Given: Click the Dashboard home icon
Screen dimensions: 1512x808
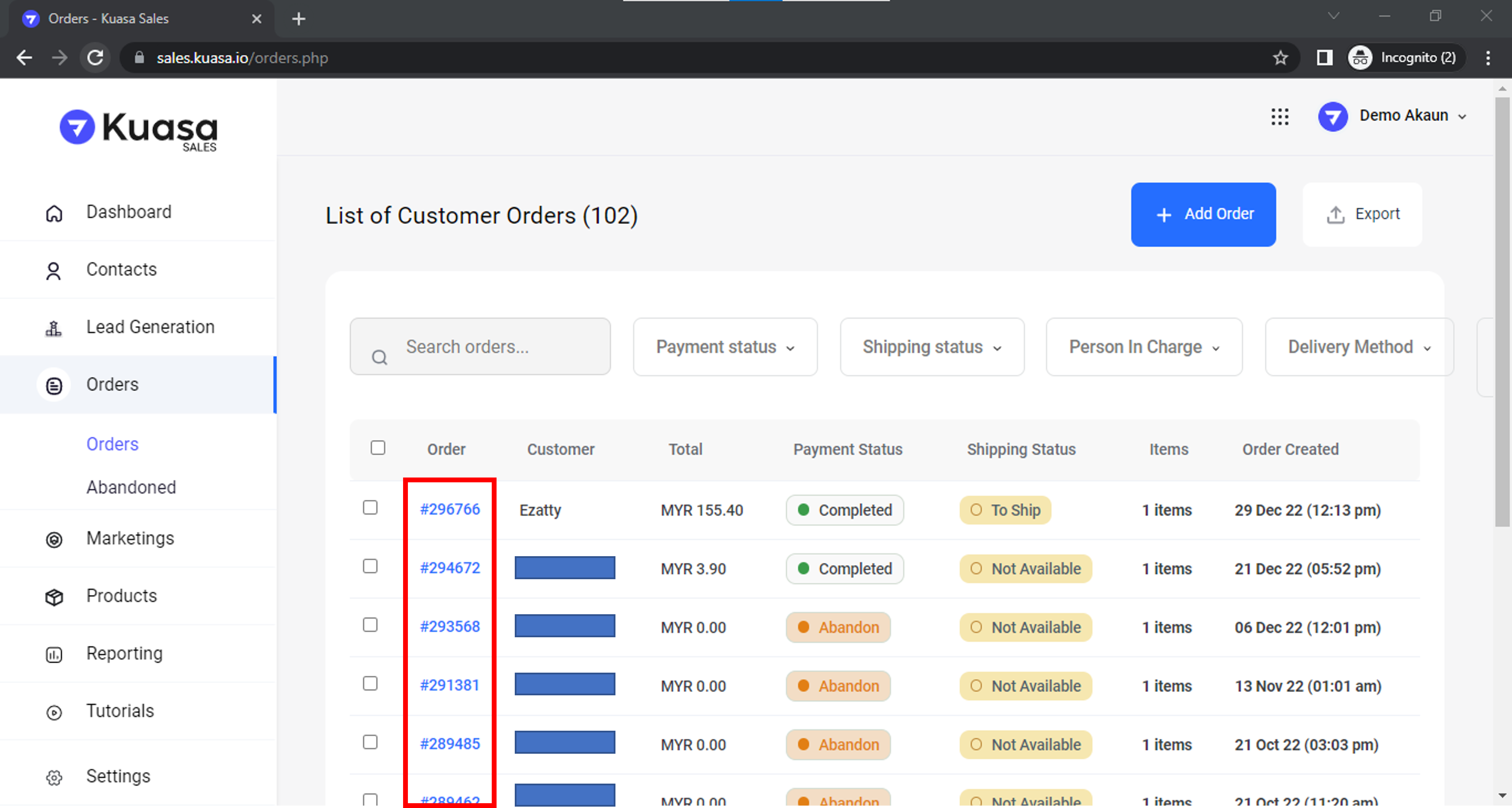Looking at the screenshot, I should (54, 213).
